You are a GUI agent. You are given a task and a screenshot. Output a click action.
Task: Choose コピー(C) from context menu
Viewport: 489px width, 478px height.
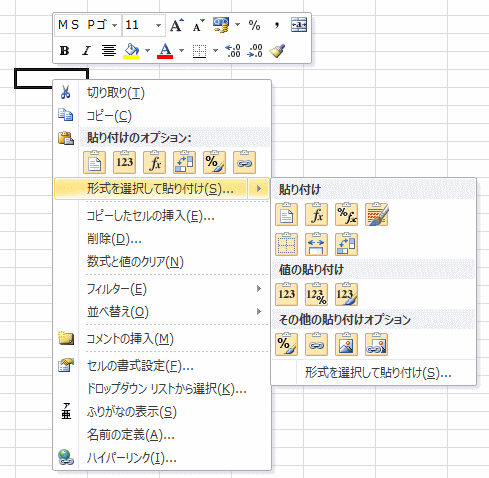(162, 116)
